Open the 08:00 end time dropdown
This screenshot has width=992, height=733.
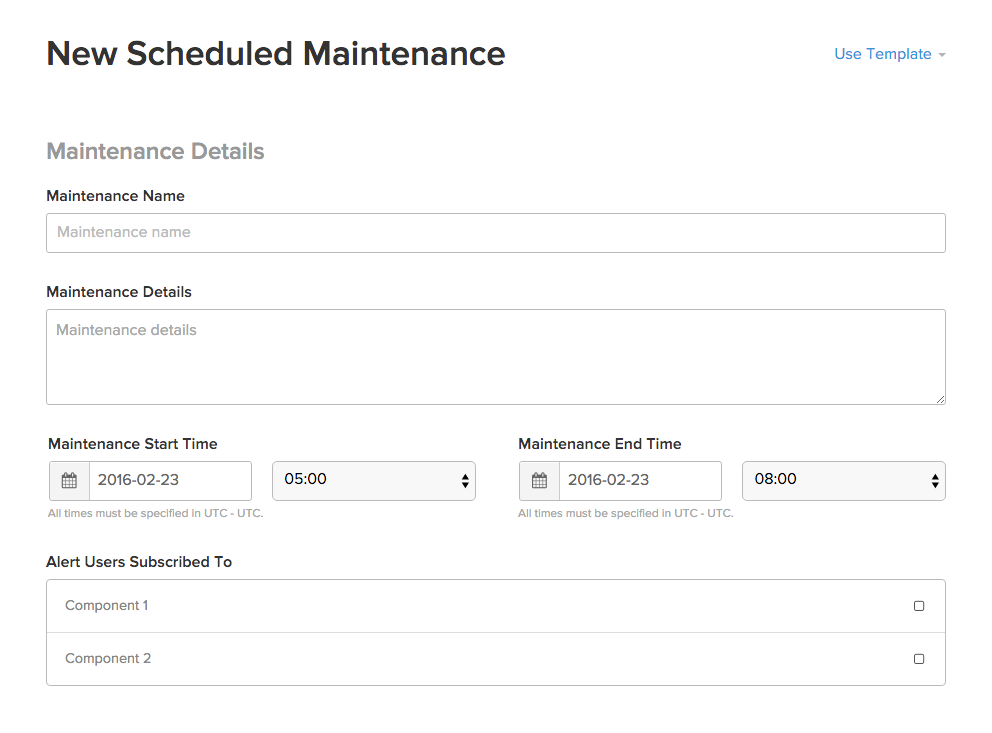[844, 481]
